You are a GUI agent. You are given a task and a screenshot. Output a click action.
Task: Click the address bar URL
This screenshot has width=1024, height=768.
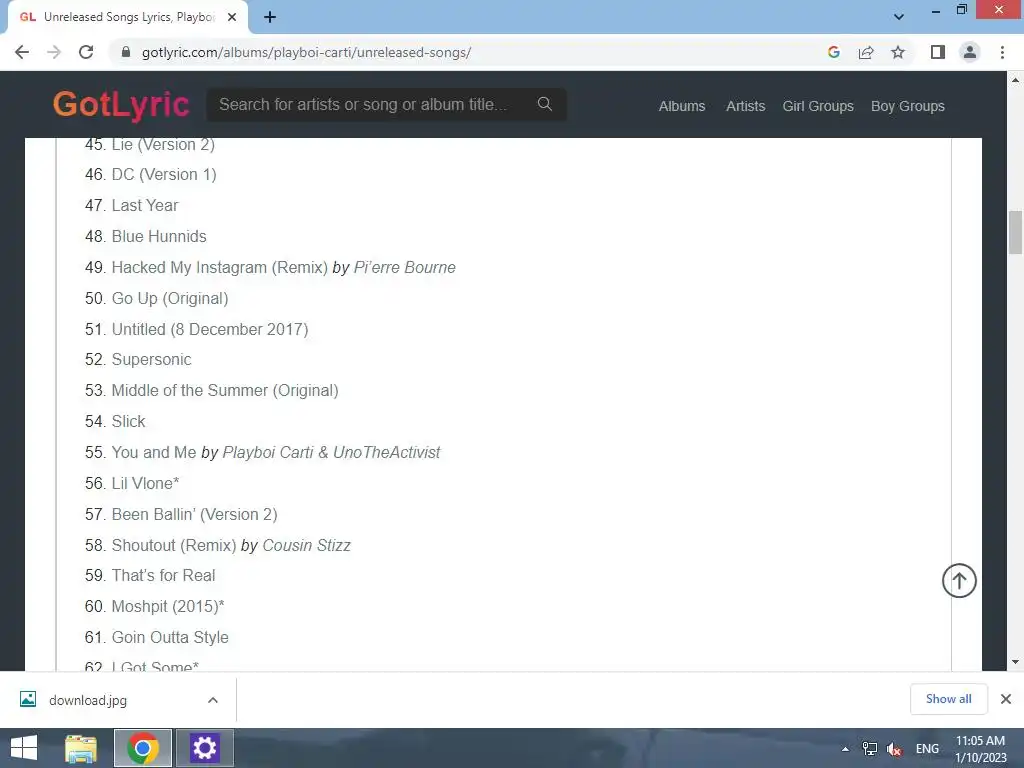click(306, 52)
